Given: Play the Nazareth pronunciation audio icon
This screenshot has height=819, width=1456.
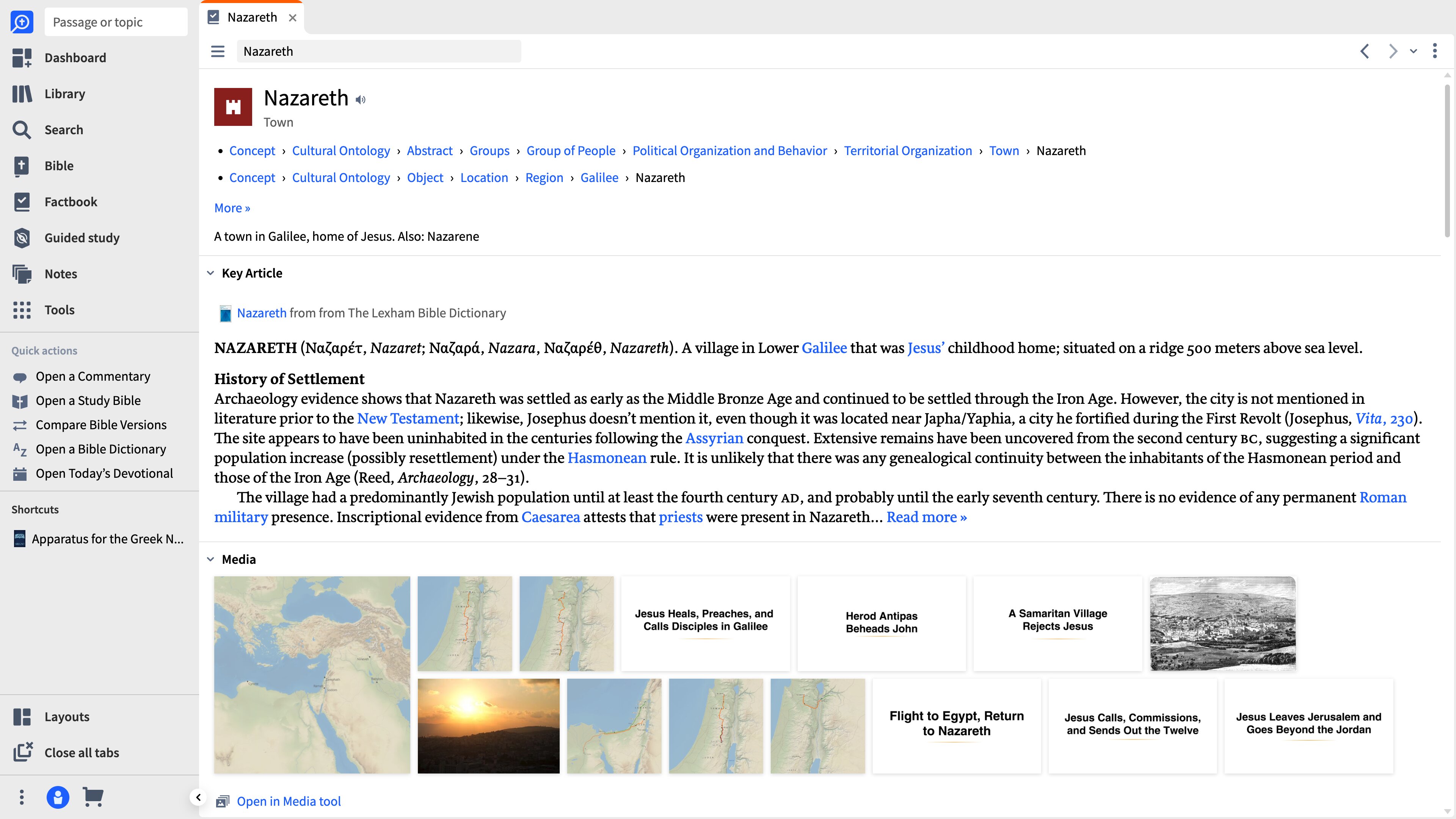Looking at the screenshot, I should 361,100.
